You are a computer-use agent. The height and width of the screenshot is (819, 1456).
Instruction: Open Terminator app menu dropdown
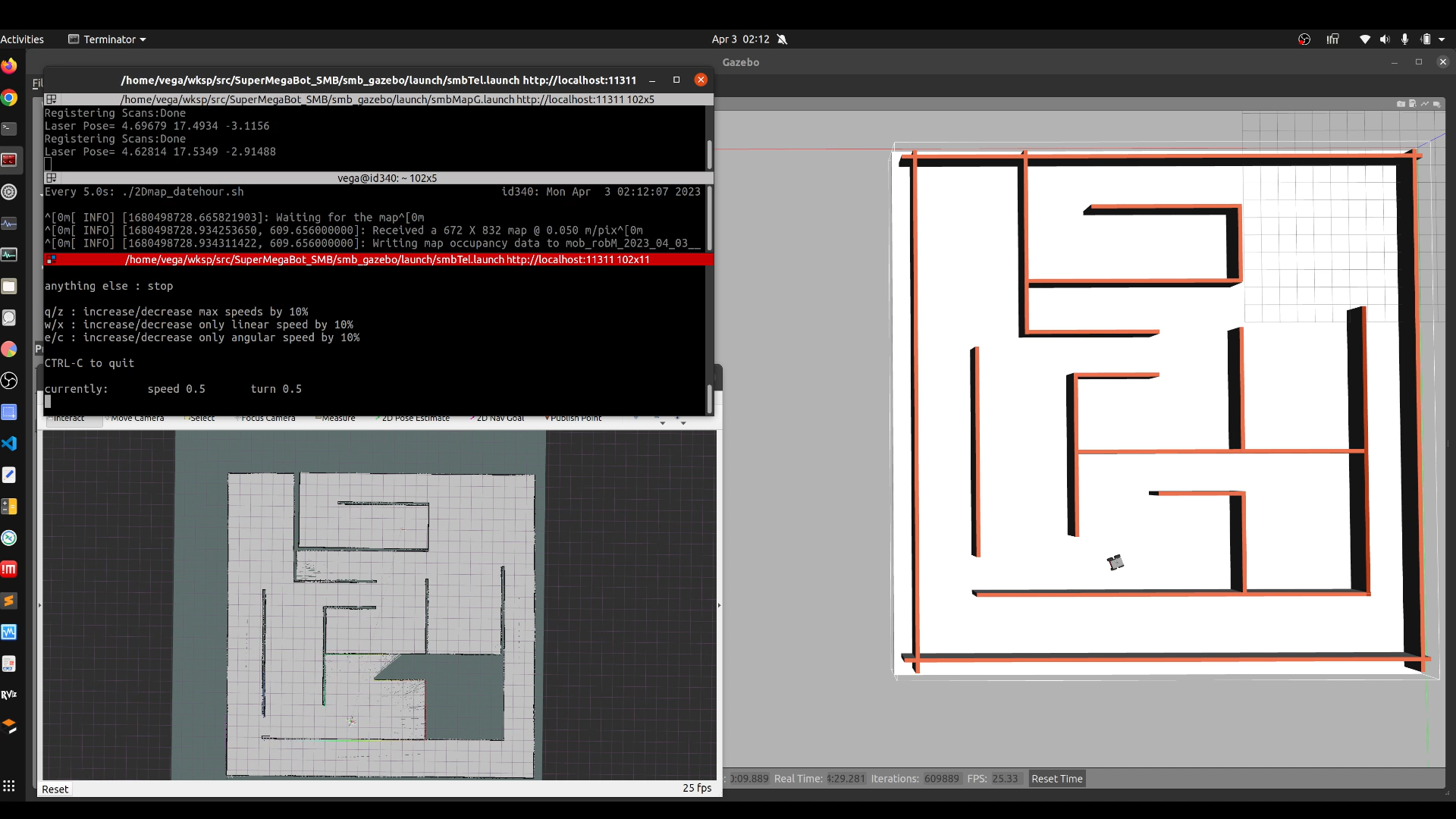tap(108, 39)
